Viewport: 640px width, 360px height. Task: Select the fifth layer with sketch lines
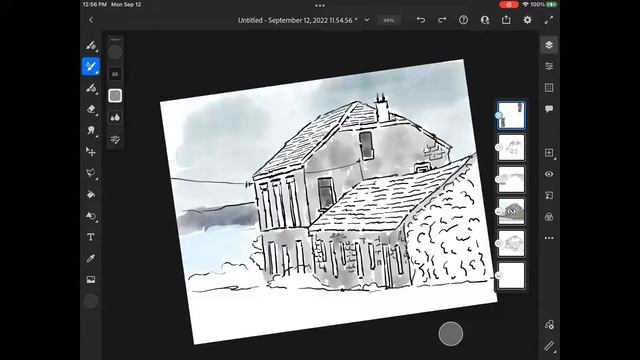pos(511,243)
